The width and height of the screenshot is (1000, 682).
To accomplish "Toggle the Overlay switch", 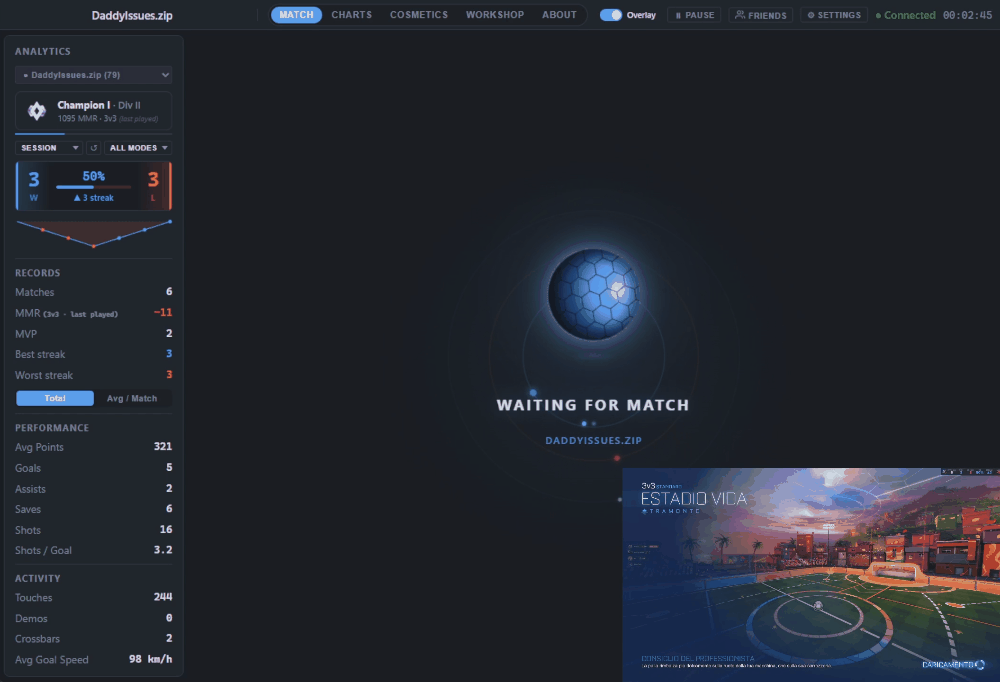I will (x=610, y=15).
